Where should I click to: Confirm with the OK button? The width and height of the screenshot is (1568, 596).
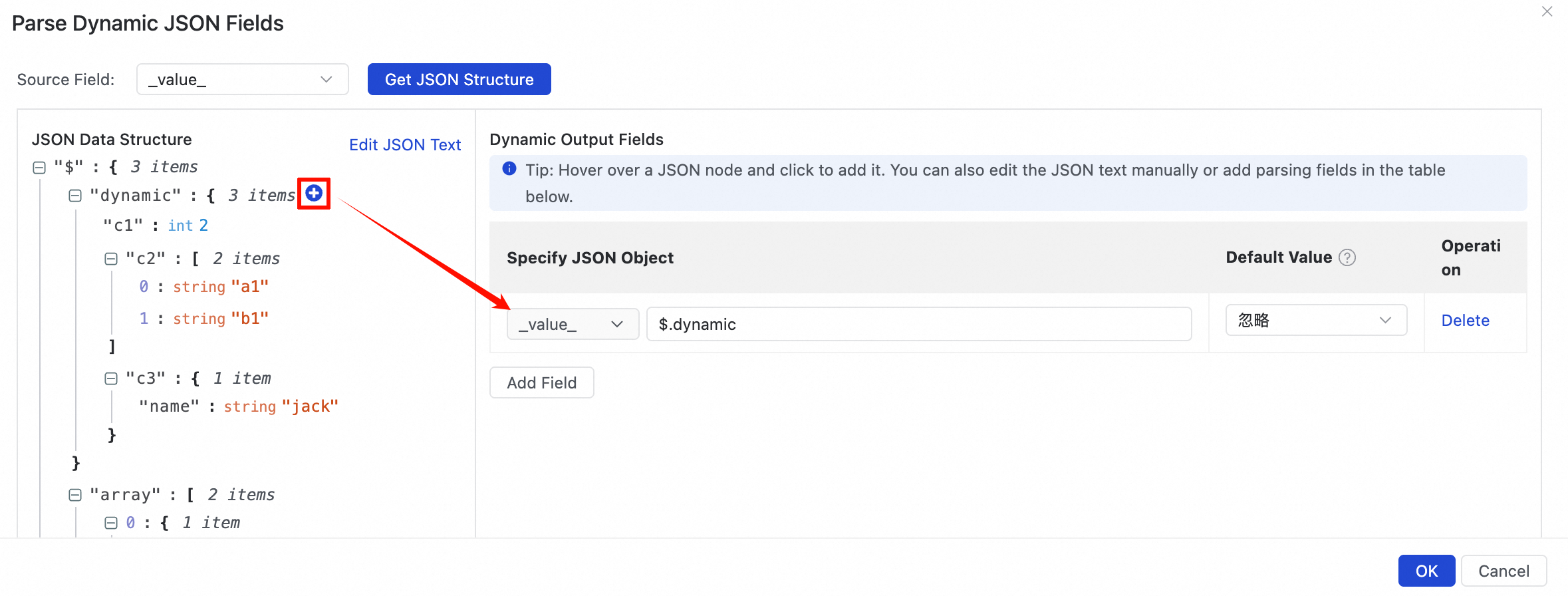pos(1426,571)
